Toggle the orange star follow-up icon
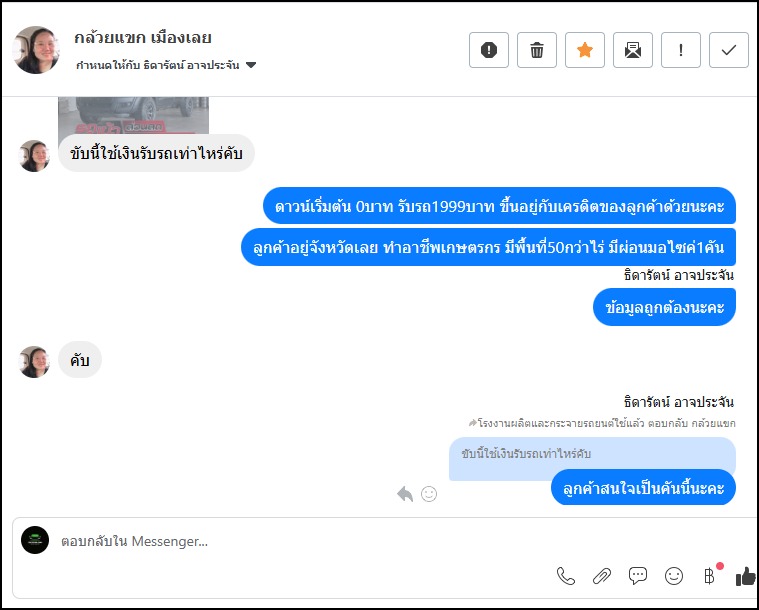This screenshot has width=759, height=610. (585, 50)
